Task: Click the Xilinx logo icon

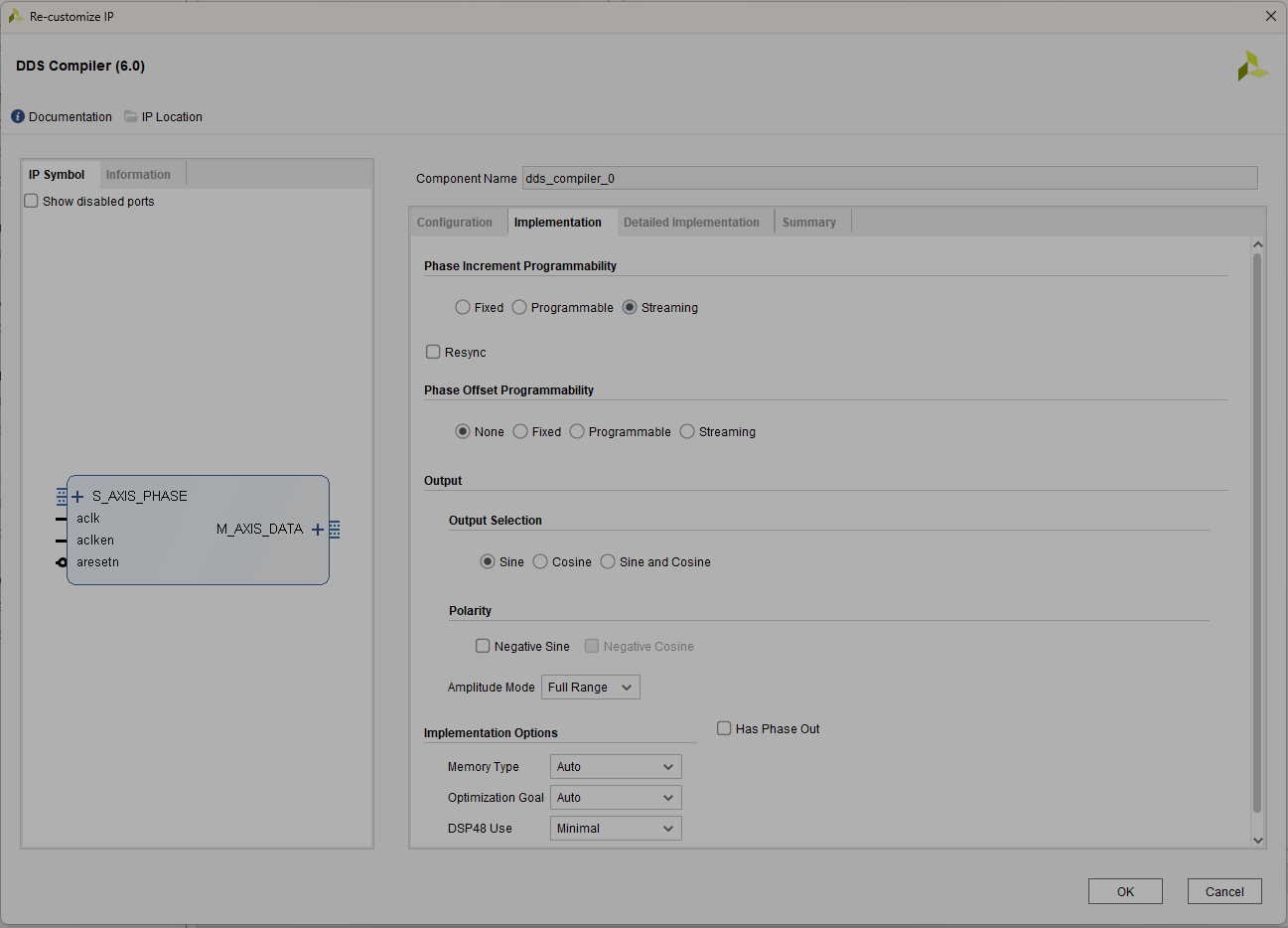Action: (x=1252, y=66)
